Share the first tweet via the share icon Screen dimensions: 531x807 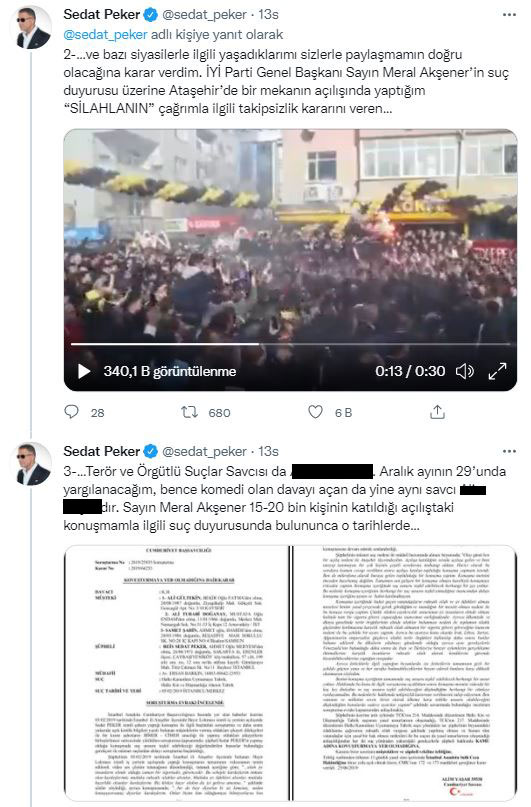(x=437, y=412)
